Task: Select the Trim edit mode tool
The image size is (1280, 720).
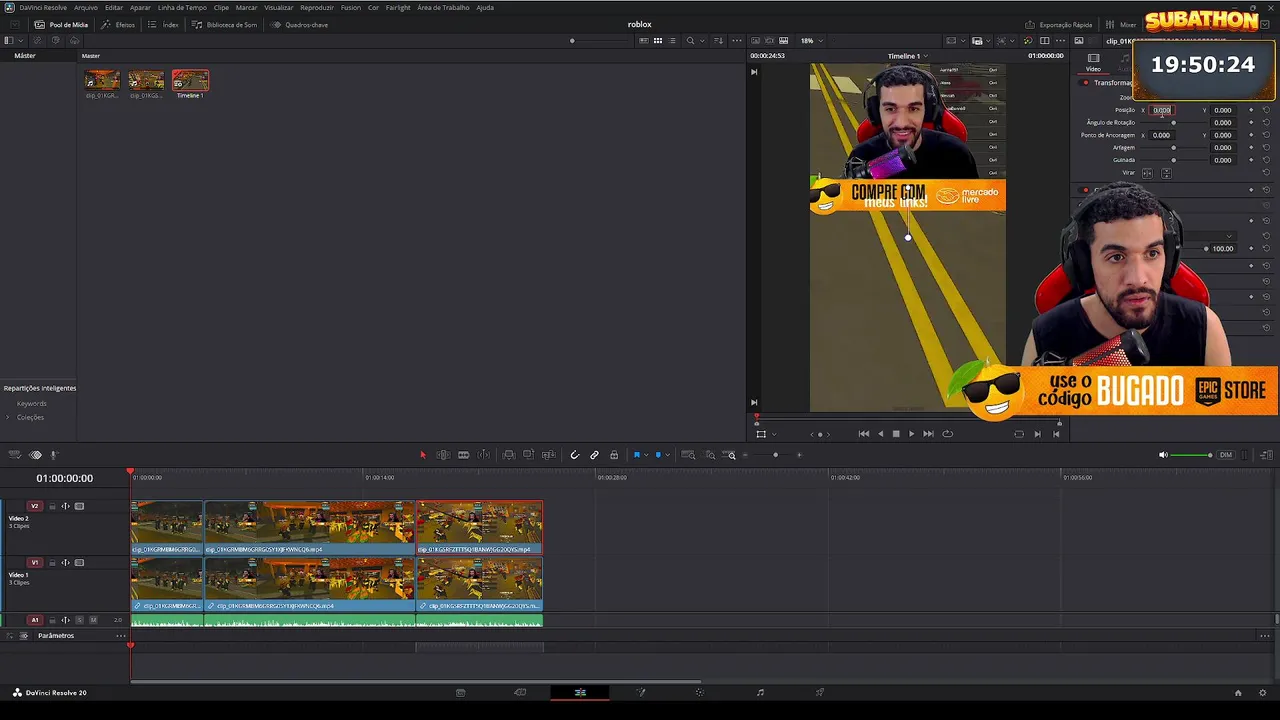Action: coord(443,455)
